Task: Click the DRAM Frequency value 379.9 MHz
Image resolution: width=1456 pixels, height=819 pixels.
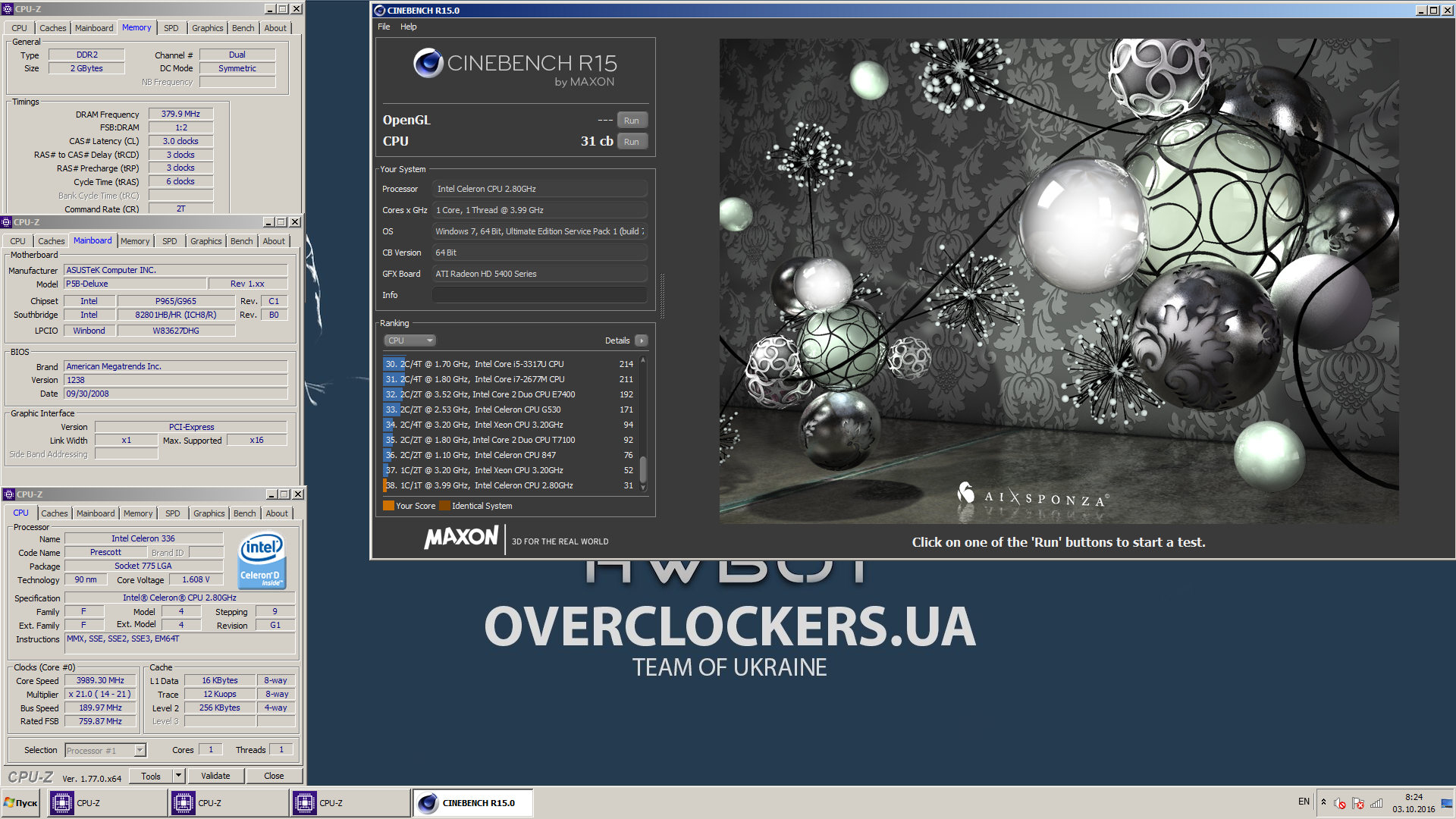Action: (x=180, y=114)
